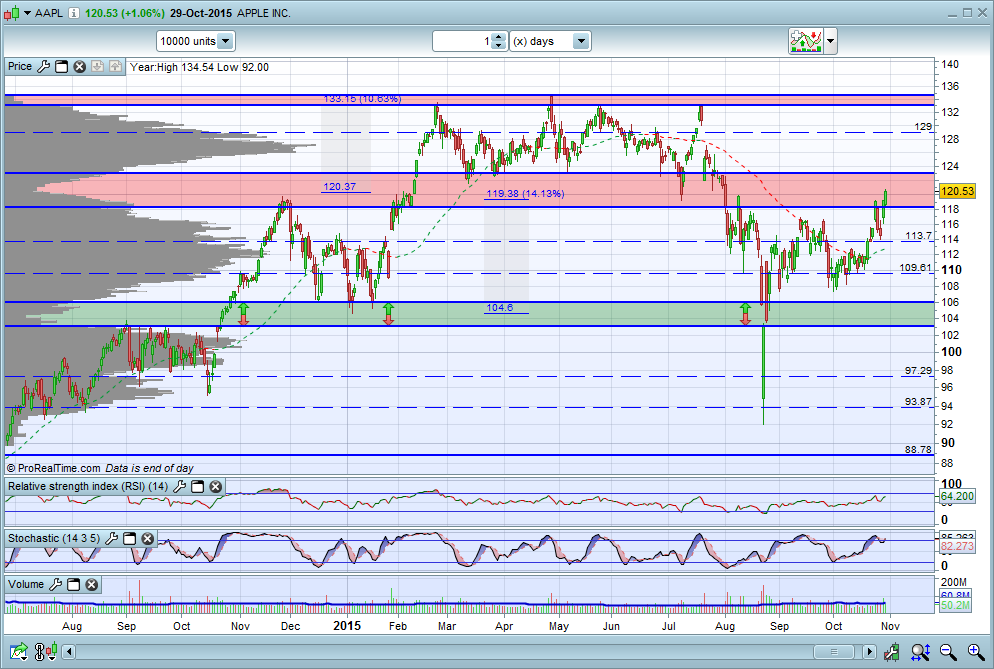994x669 pixels.
Task: Maximize the Price panel via window icon
Action: pyautogui.click(x=61, y=67)
